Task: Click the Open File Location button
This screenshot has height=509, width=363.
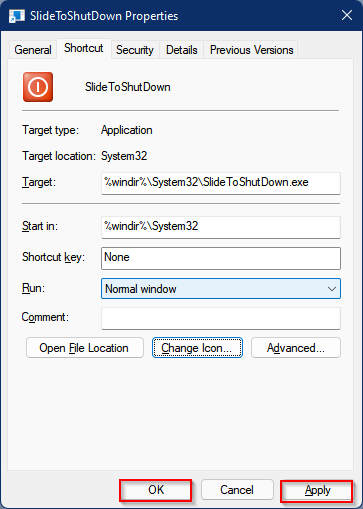Action: [x=85, y=348]
